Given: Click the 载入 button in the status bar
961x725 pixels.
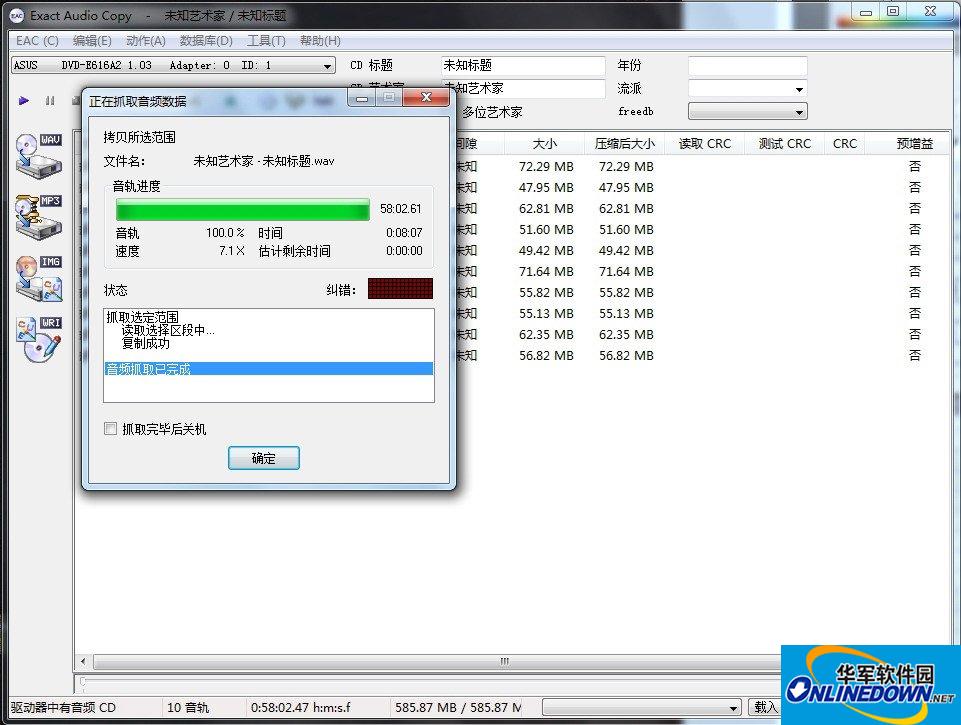Looking at the screenshot, I should [x=765, y=707].
